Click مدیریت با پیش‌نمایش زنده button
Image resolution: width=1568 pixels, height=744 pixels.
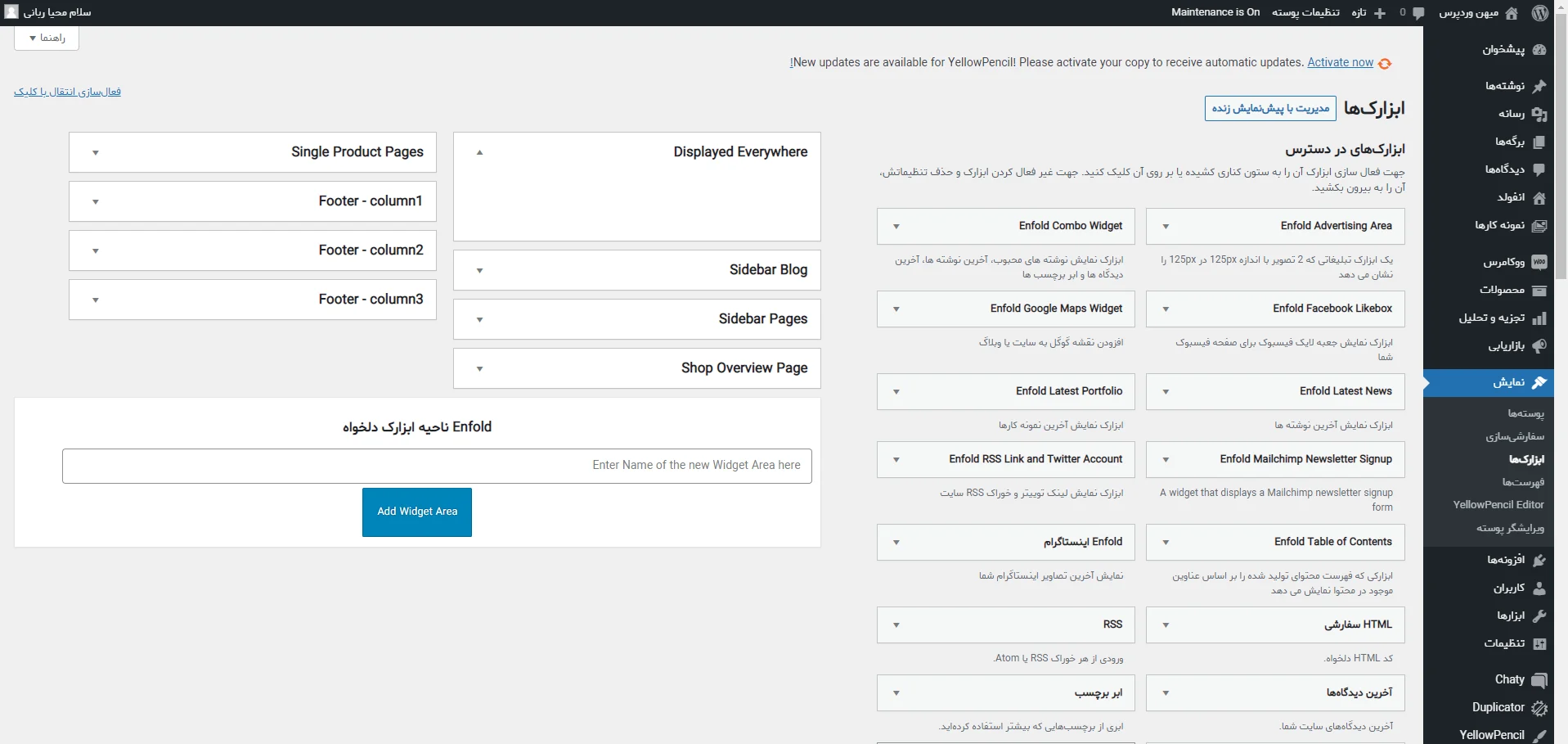point(1270,108)
